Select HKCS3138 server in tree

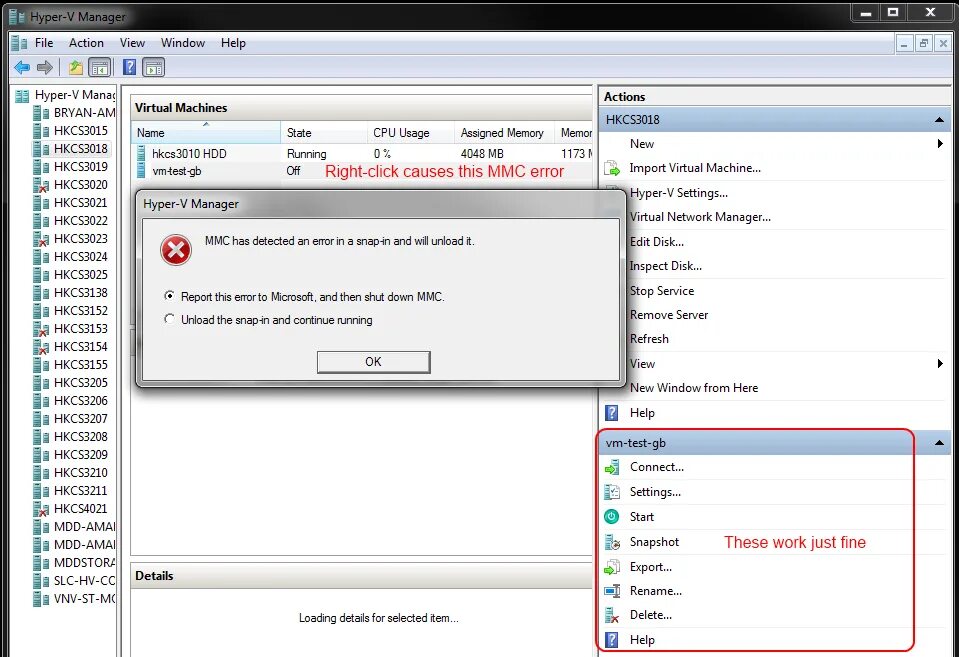pyautogui.click(x=81, y=293)
